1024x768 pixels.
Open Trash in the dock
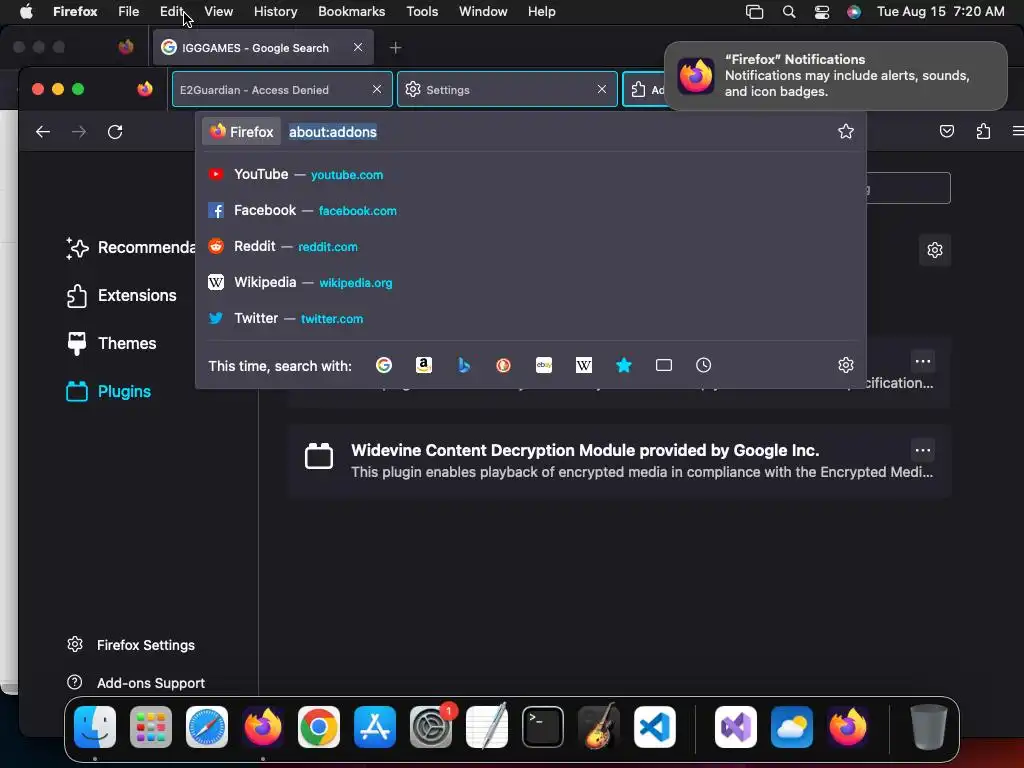point(928,727)
